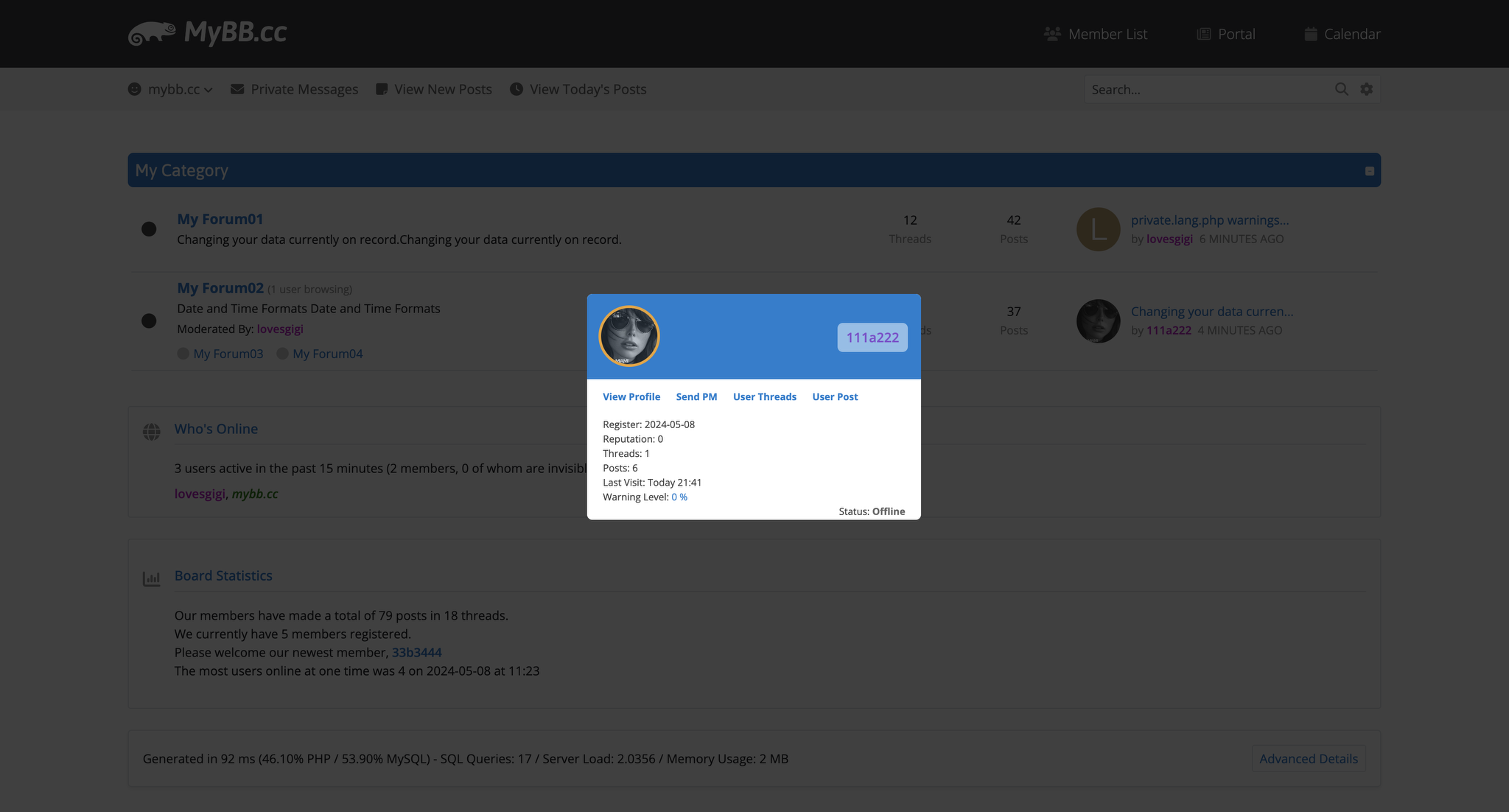Collapse the My Category forum section
This screenshot has width=1509, height=812.
click(1370, 171)
